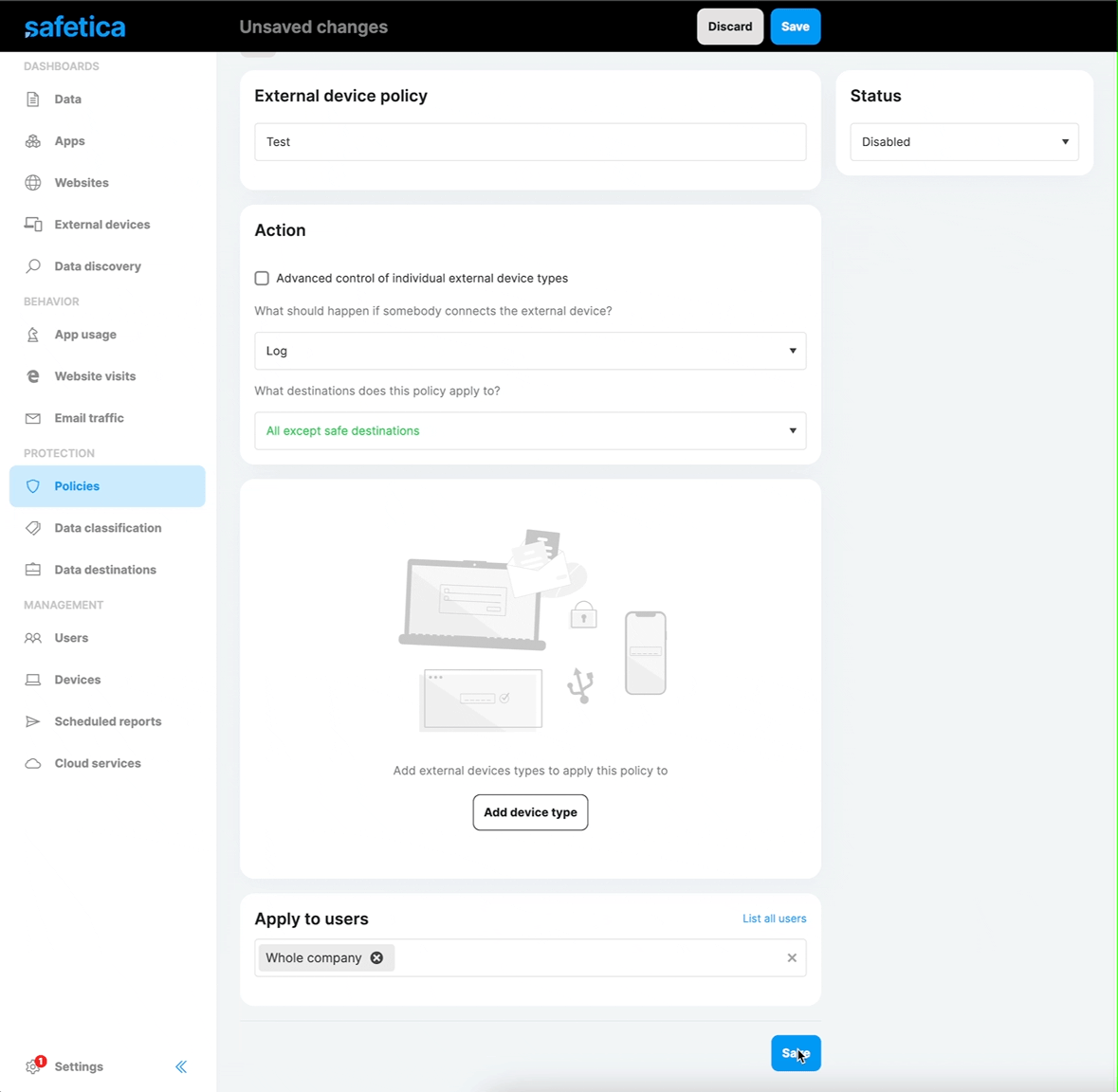Open Settings via the gear icon
1118x1092 pixels.
click(34, 1066)
